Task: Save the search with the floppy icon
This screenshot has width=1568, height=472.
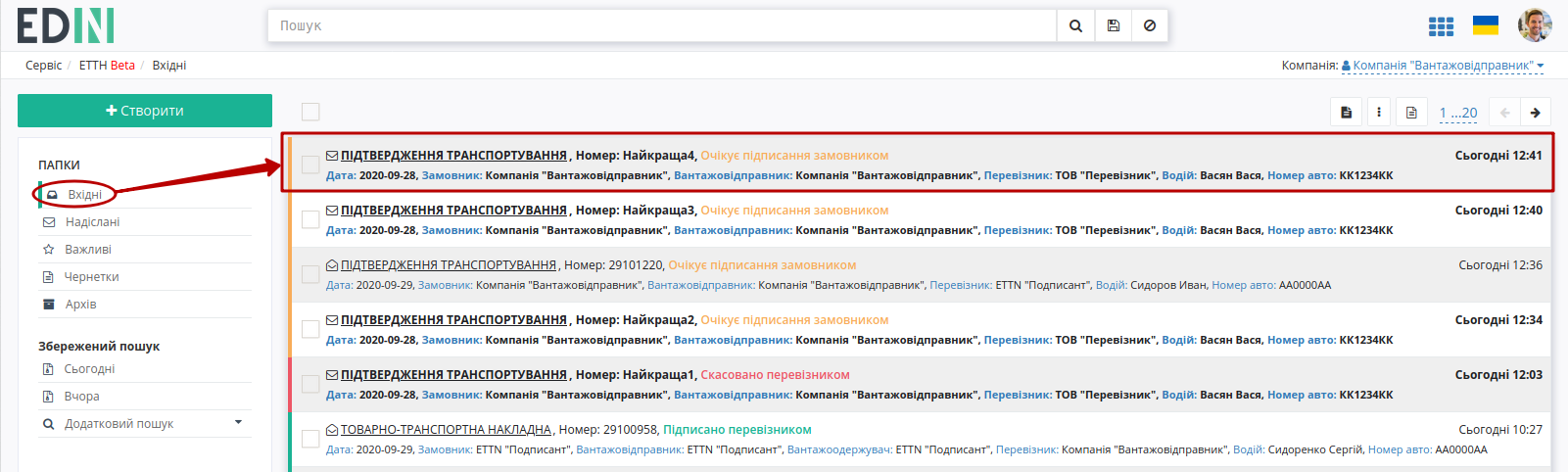Action: pos(1114,25)
